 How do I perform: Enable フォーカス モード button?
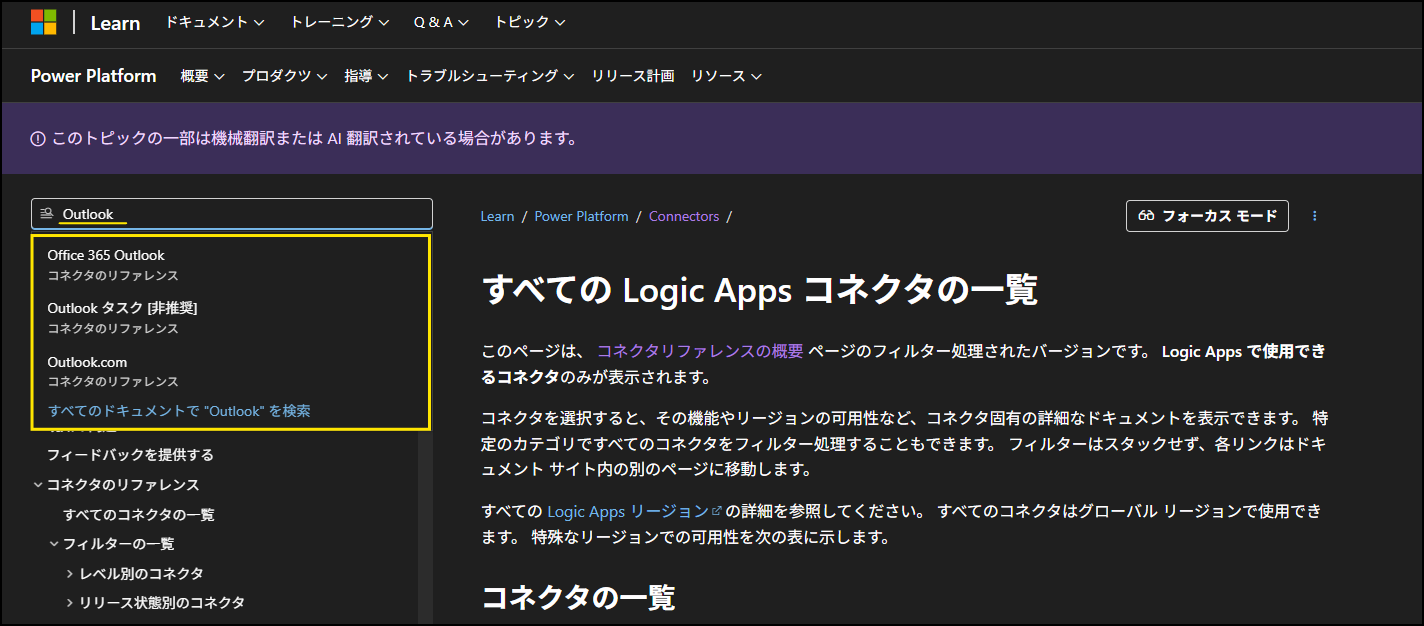(1207, 216)
